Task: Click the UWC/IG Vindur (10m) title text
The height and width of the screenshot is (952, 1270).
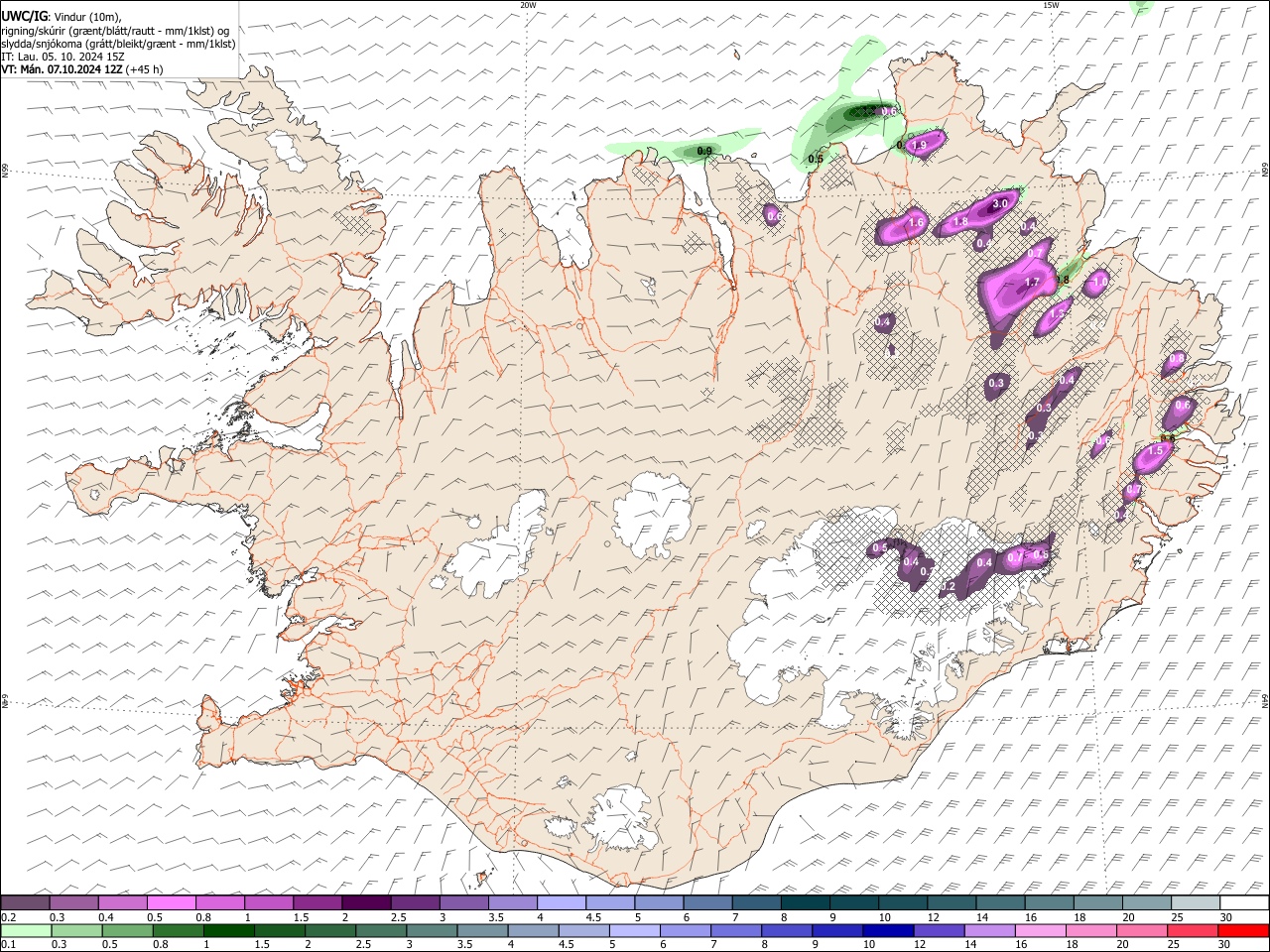Action: 62,16
